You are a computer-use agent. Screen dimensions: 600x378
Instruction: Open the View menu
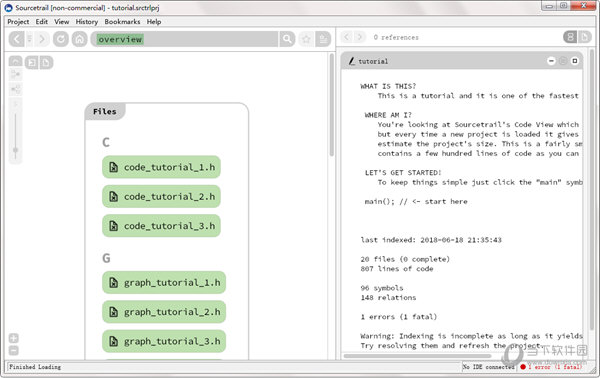point(62,22)
